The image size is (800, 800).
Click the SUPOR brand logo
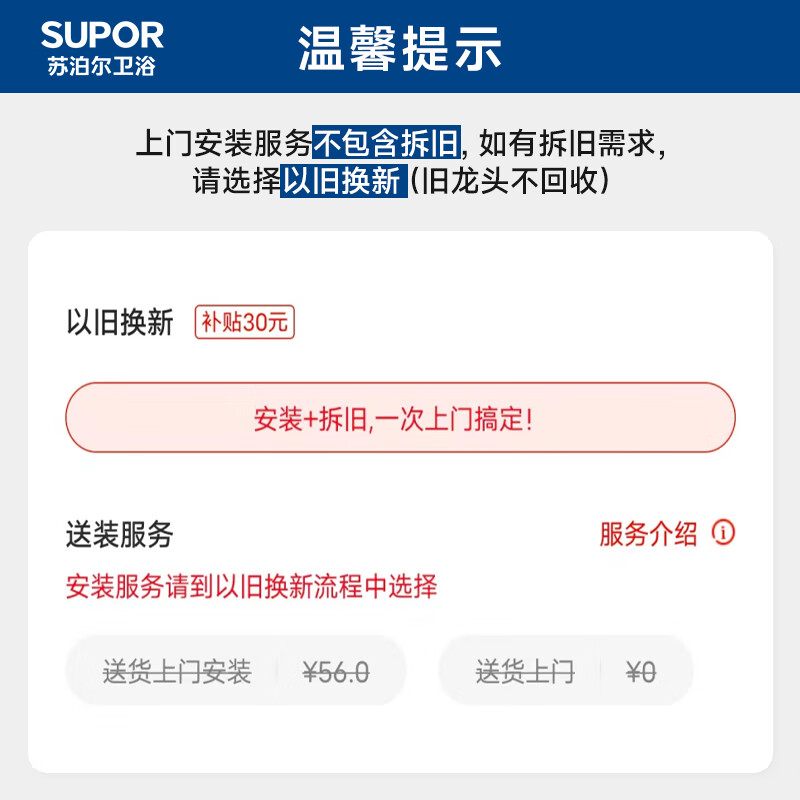[x=102, y=36]
